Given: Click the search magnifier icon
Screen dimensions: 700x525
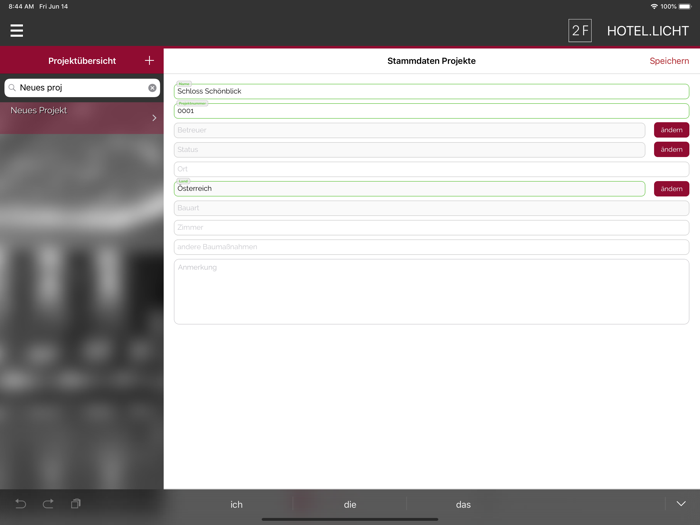Looking at the screenshot, I should click(x=12, y=88).
